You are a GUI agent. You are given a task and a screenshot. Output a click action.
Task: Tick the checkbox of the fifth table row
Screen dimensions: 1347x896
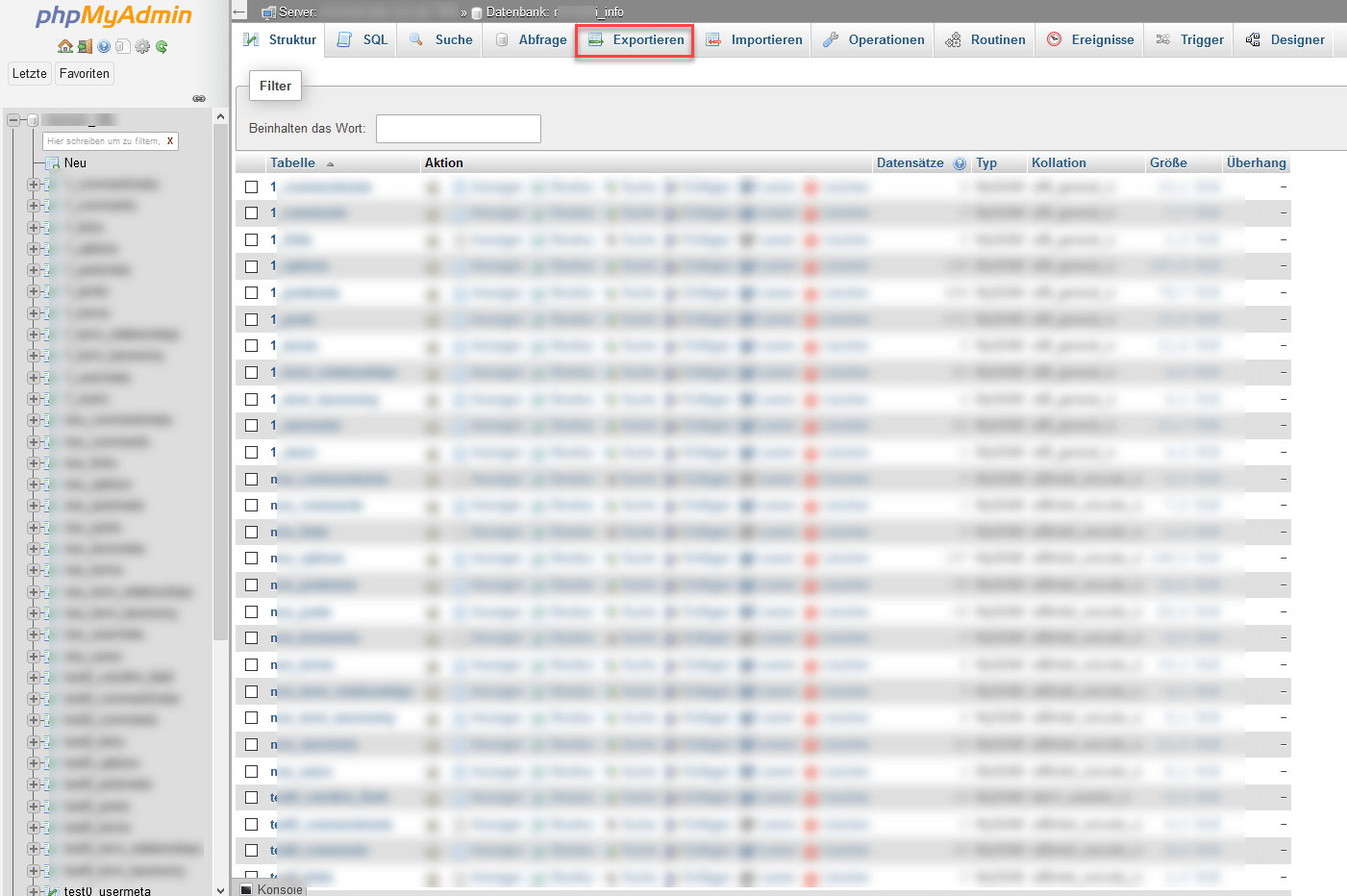coord(251,292)
